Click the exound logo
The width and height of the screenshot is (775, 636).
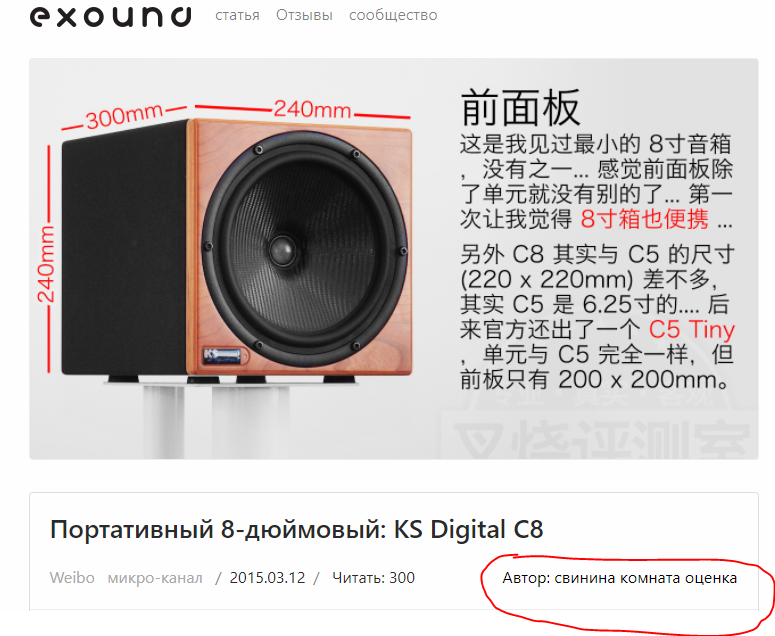[x=110, y=16]
